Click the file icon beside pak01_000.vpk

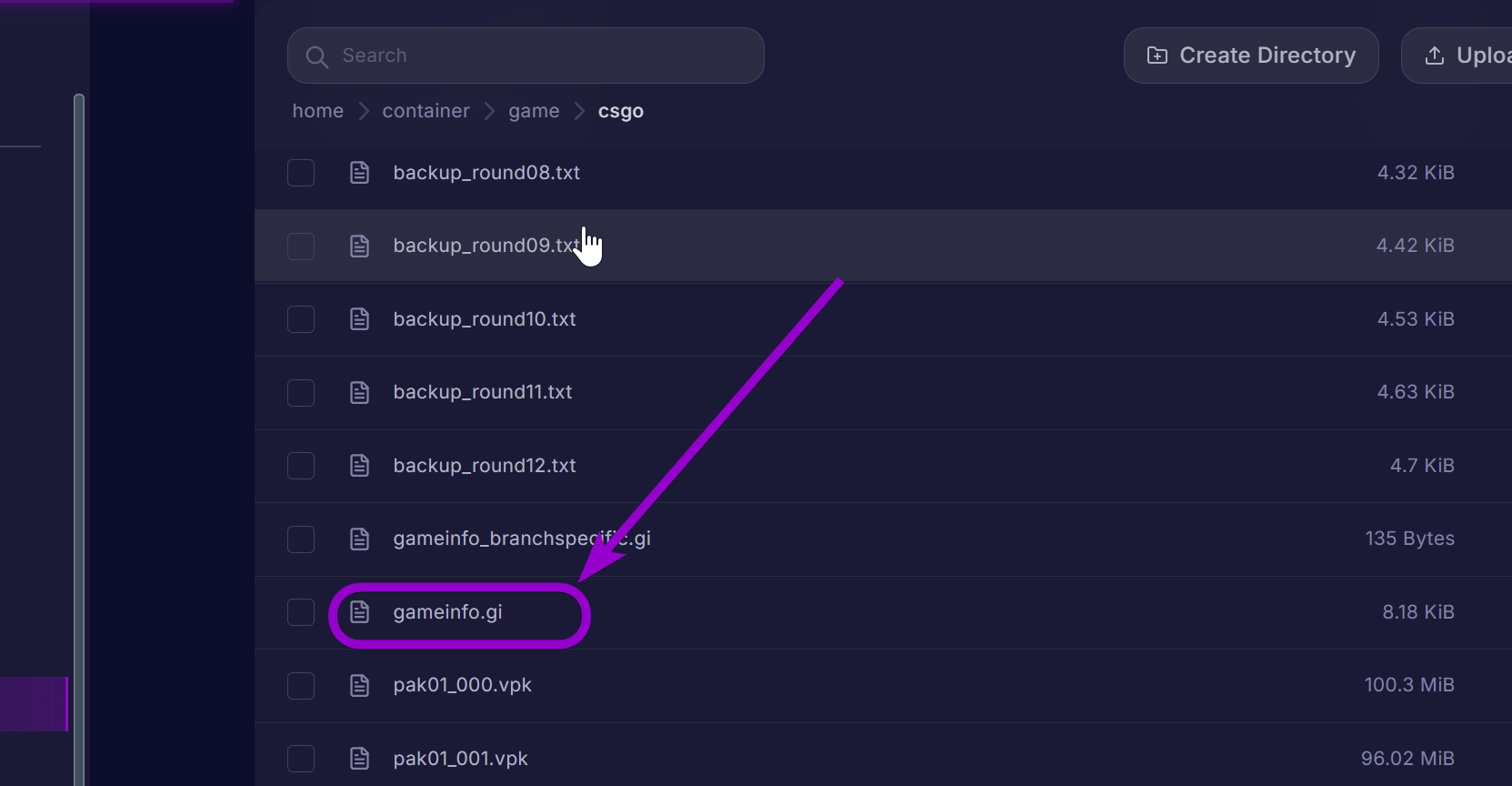point(359,685)
